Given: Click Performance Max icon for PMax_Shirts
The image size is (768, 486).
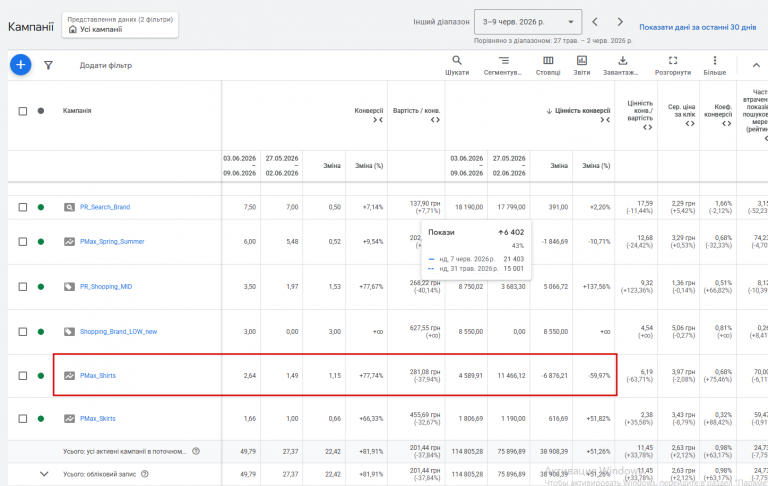Looking at the screenshot, I should (69, 376).
